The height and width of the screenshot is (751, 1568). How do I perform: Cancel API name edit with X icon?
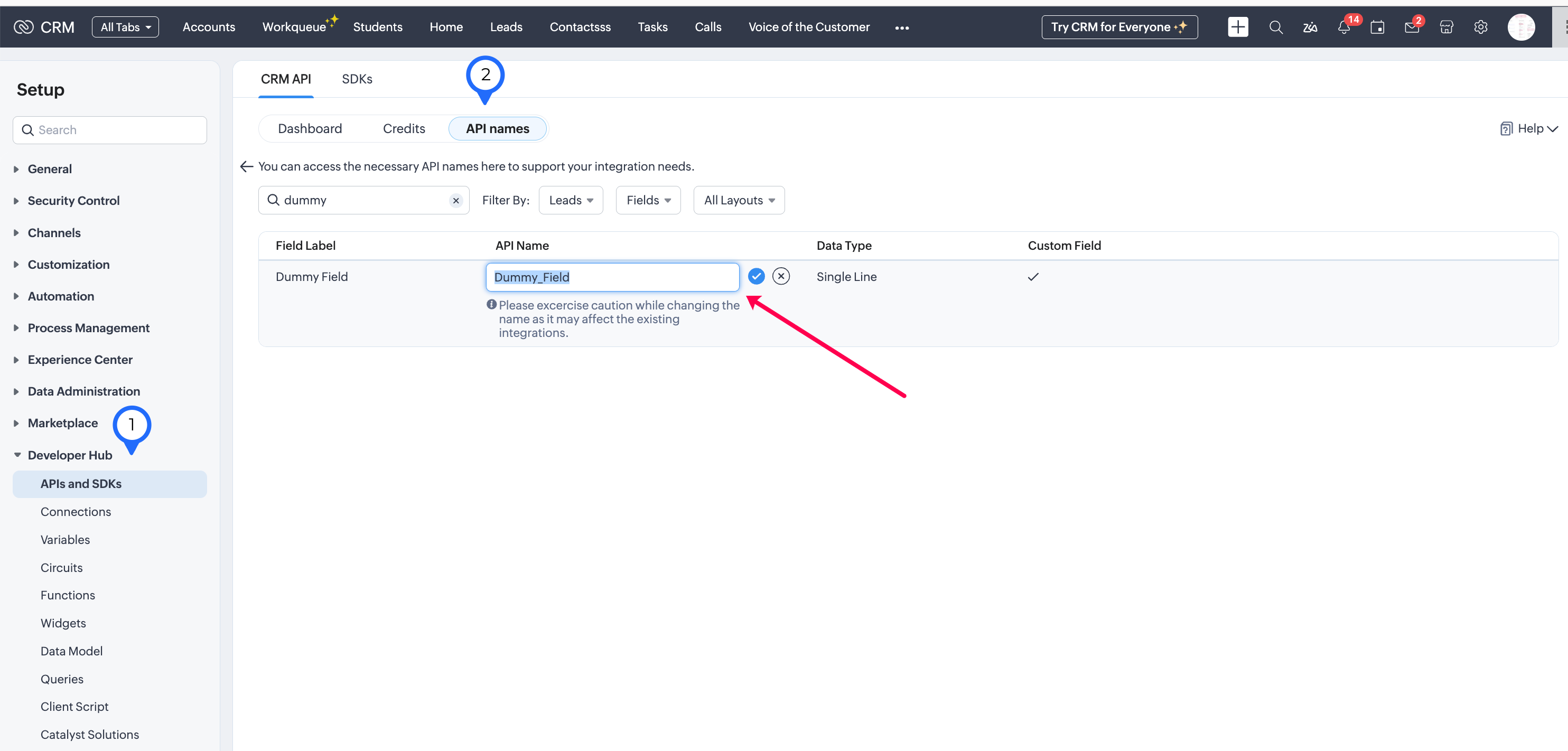781,276
